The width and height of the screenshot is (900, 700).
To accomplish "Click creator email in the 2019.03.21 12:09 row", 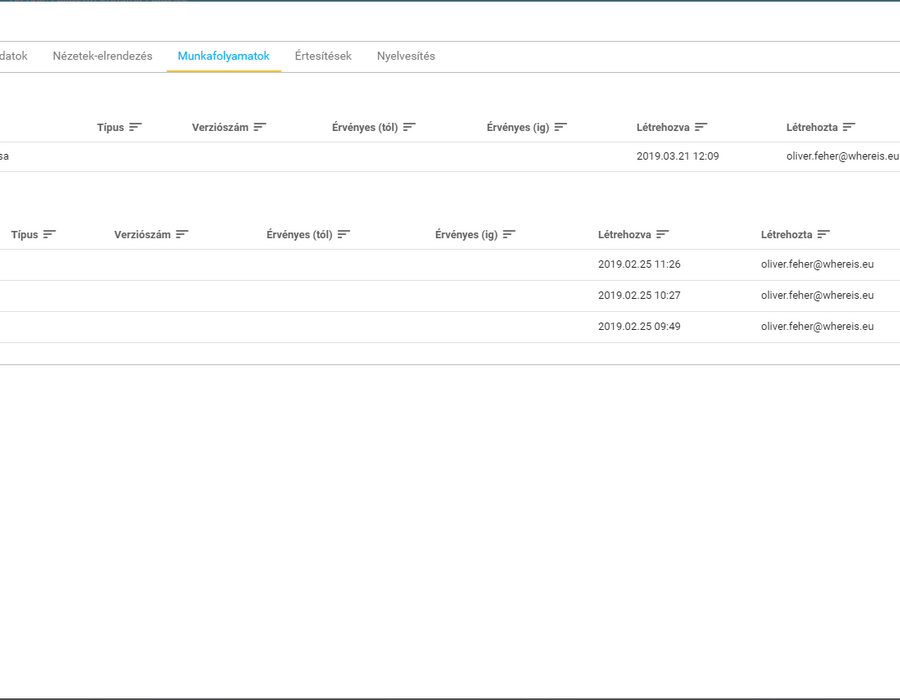I will tap(843, 156).
